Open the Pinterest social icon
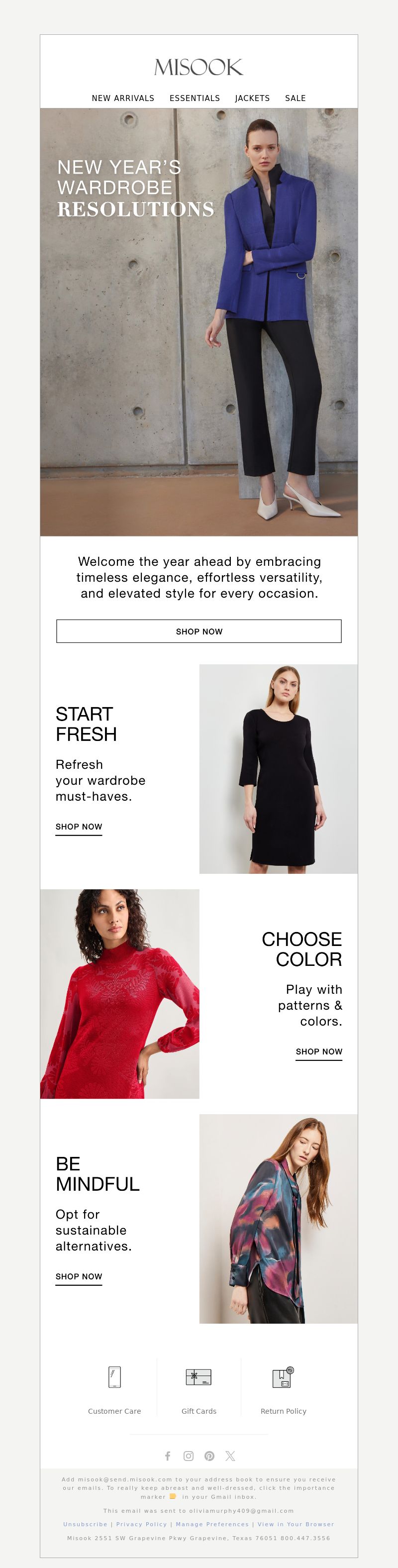This screenshot has height=1568, width=398. (x=209, y=1456)
